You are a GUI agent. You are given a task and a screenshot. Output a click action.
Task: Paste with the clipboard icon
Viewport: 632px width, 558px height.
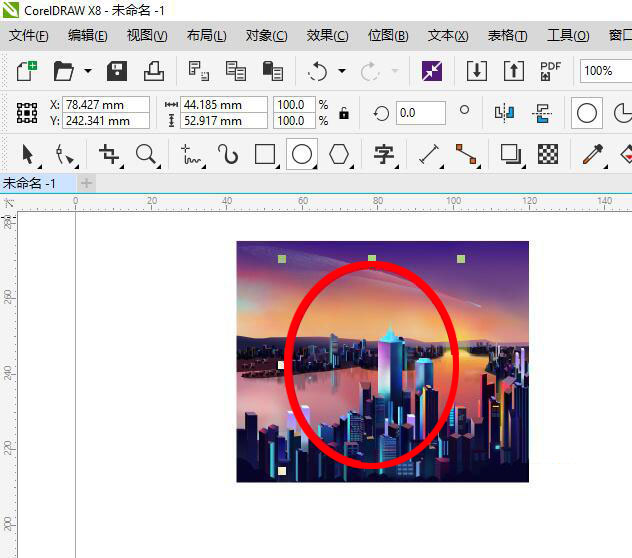pos(273,71)
